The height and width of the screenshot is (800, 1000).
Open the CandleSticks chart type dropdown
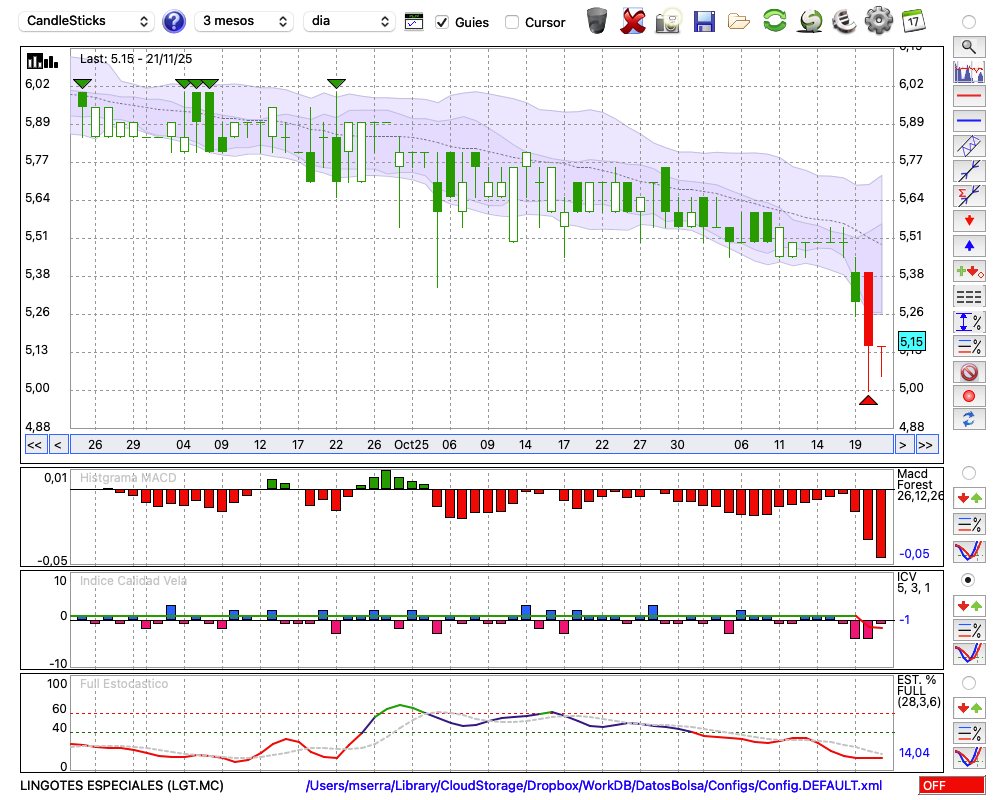coord(86,21)
